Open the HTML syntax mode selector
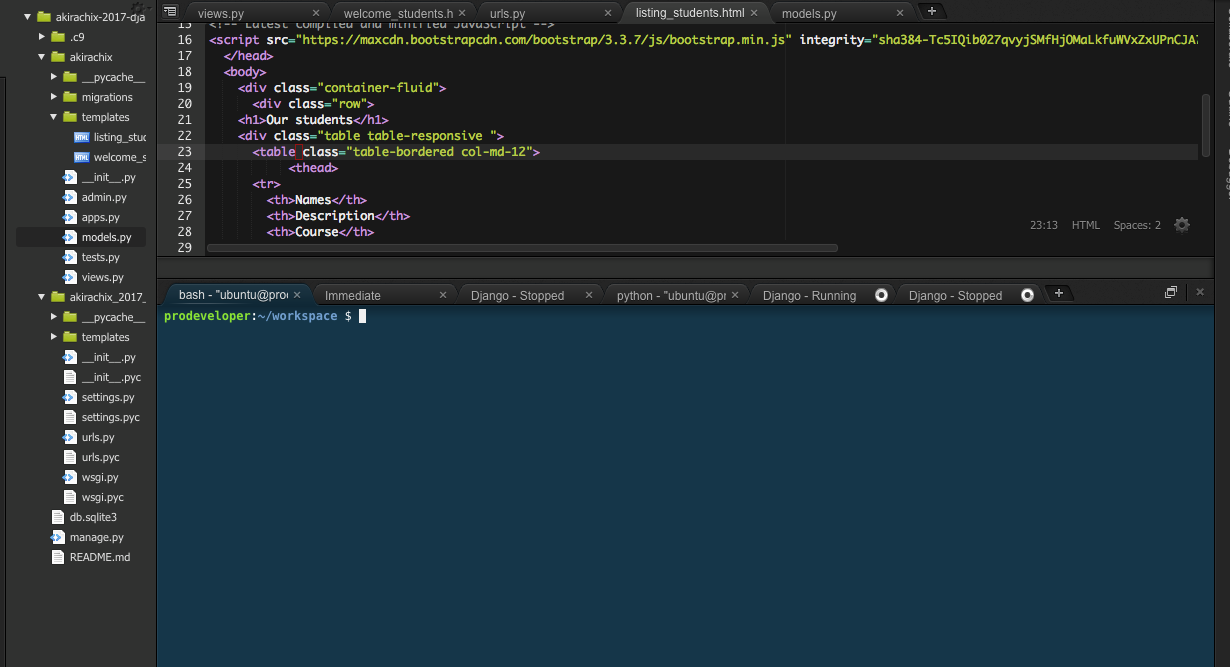This screenshot has height=667, width=1230. [1085, 225]
